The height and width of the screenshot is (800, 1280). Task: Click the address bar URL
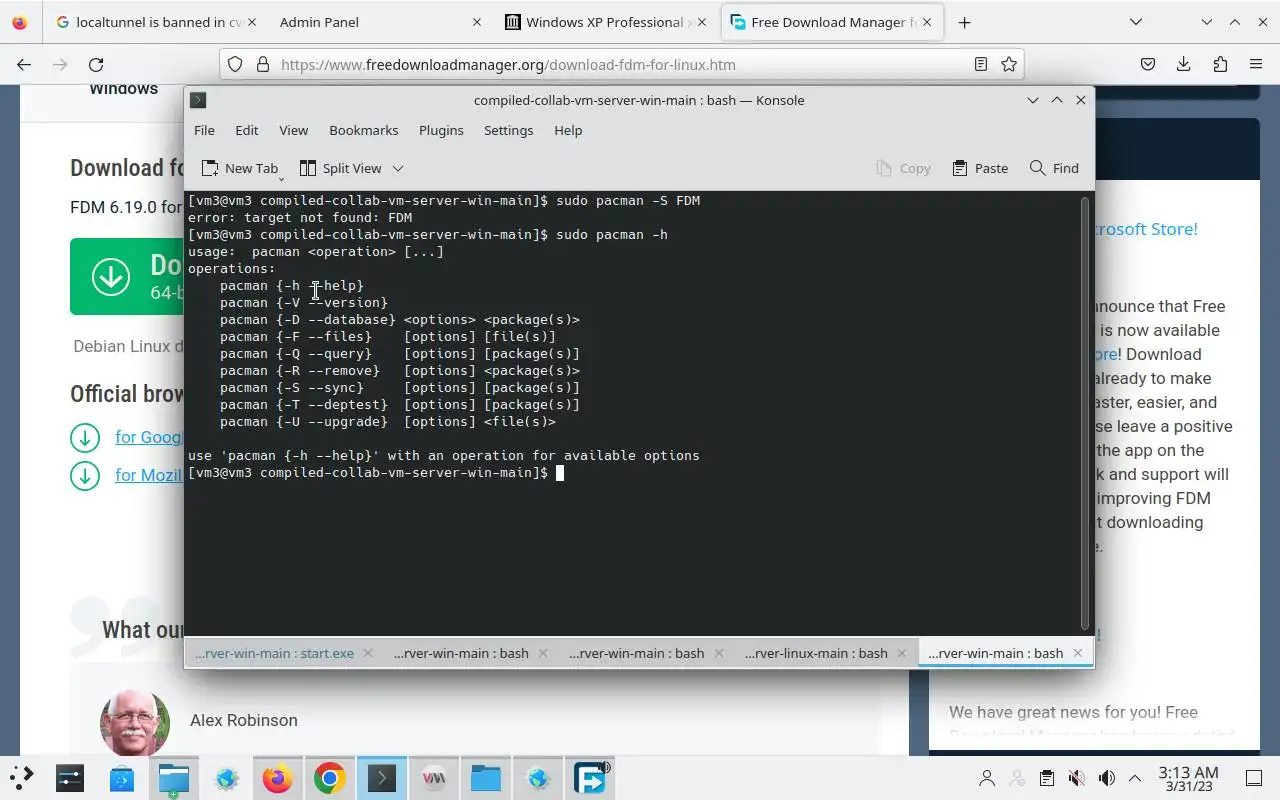click(x=508, y=64)
